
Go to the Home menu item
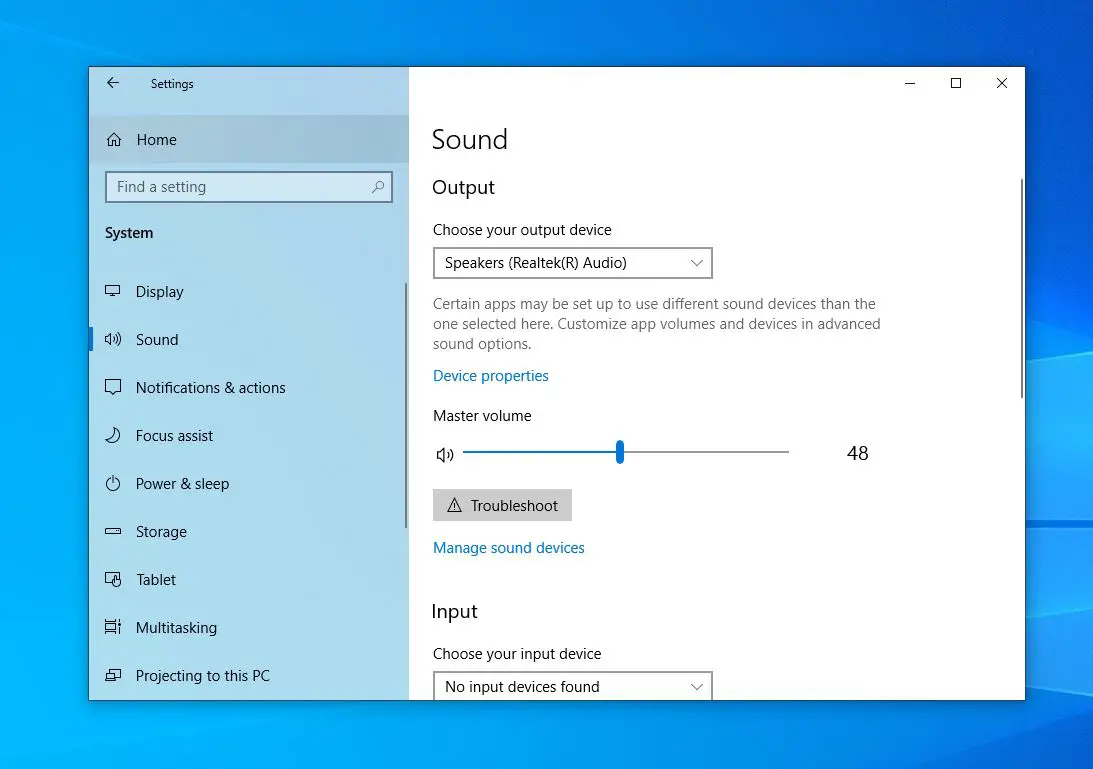[155, 139]
